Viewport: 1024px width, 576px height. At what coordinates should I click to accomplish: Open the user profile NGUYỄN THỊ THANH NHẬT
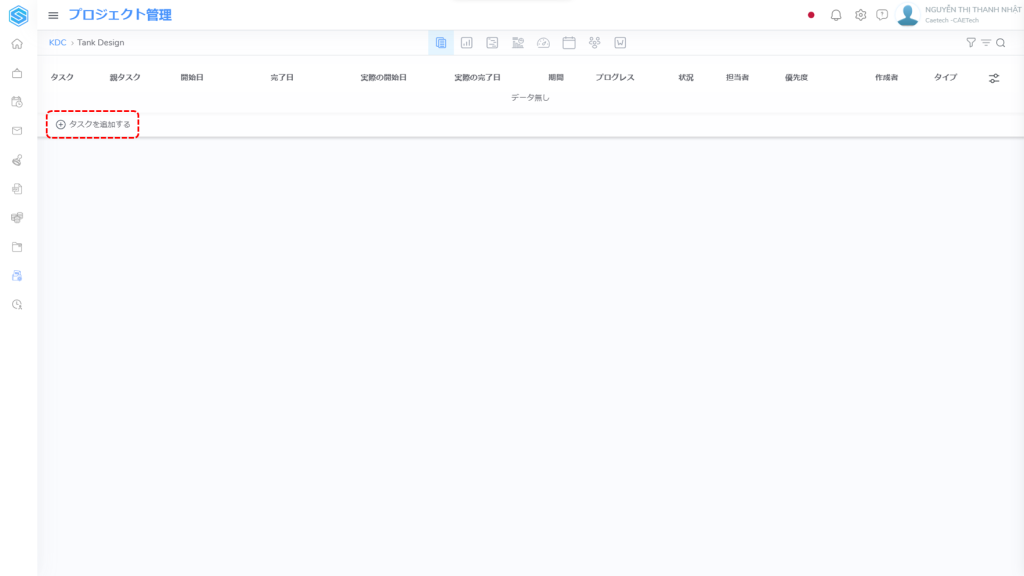(958, 15)
